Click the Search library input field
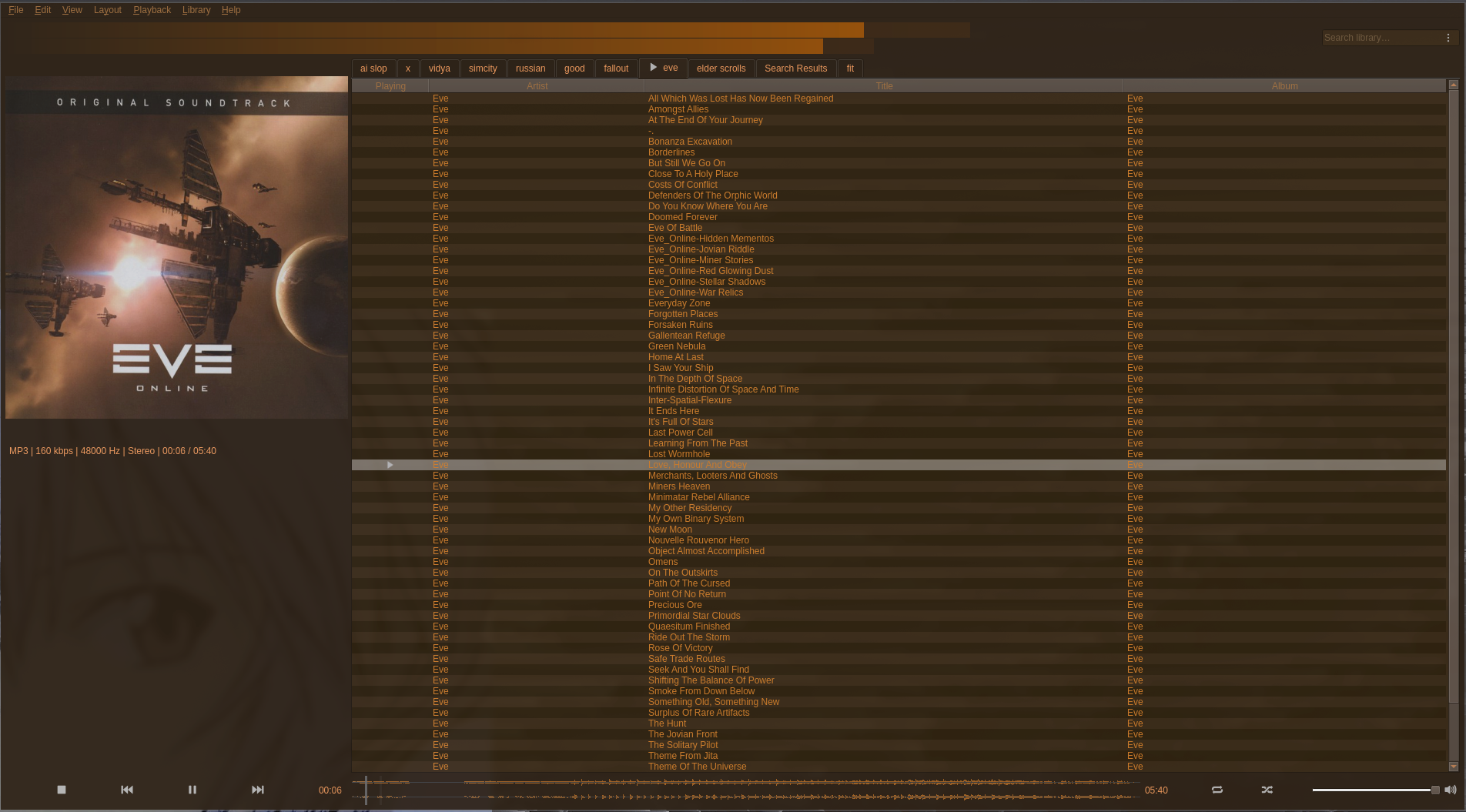Viewport: 1466px width, 812px height. (1382, 38)
